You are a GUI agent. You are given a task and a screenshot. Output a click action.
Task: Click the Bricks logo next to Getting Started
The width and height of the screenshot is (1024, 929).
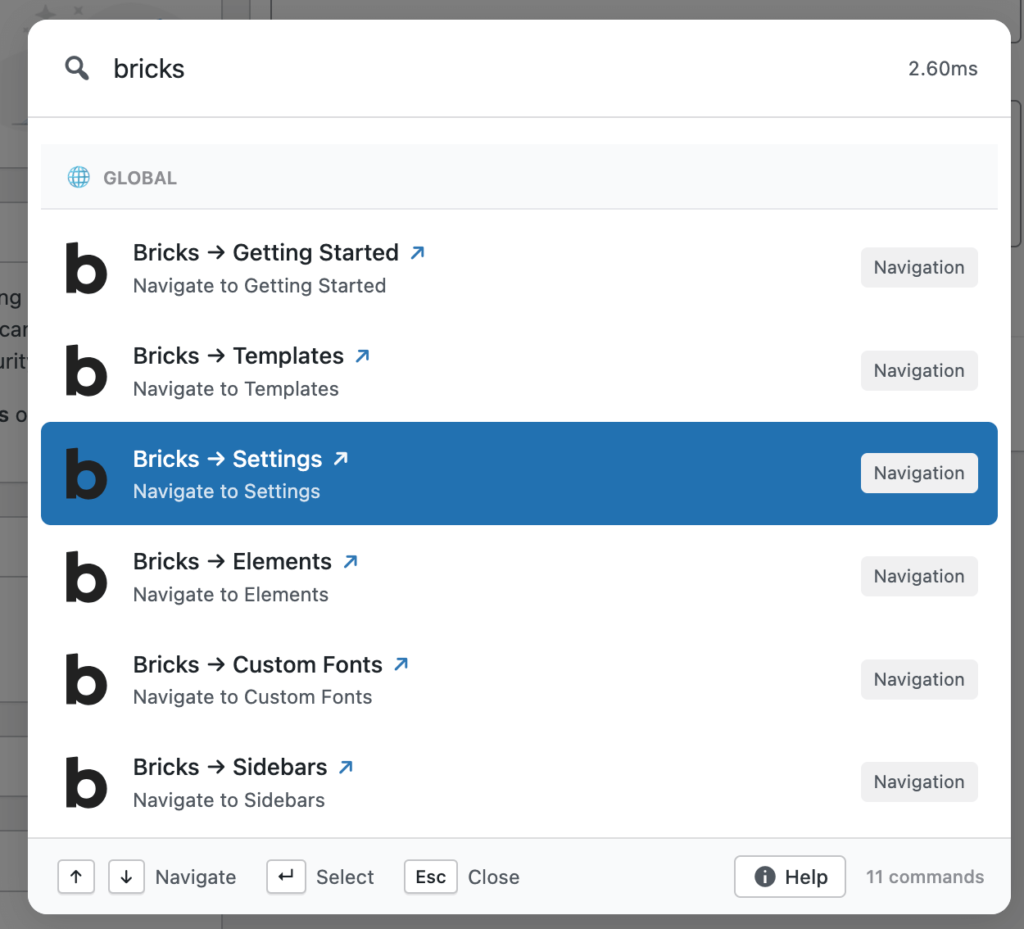[86, 268]
